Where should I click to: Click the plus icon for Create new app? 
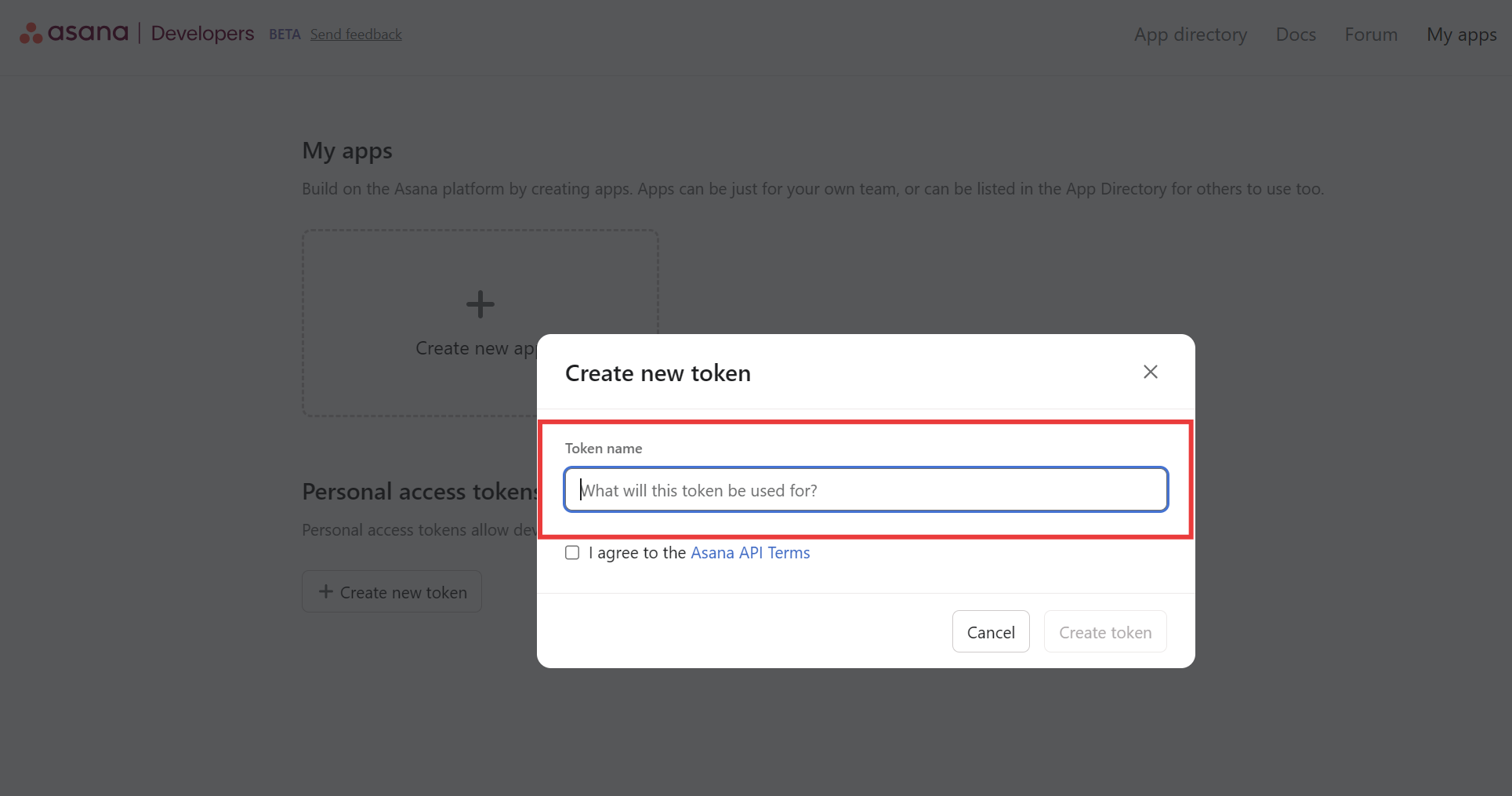(480, 304)
